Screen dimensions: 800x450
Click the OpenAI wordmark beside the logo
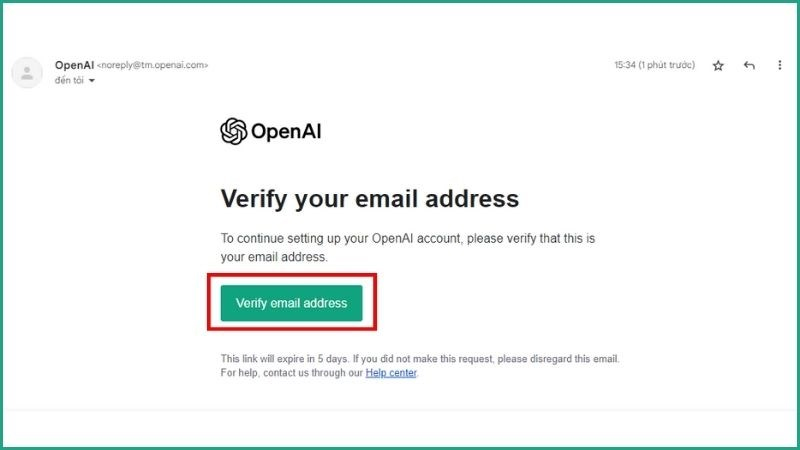(286, 131)
